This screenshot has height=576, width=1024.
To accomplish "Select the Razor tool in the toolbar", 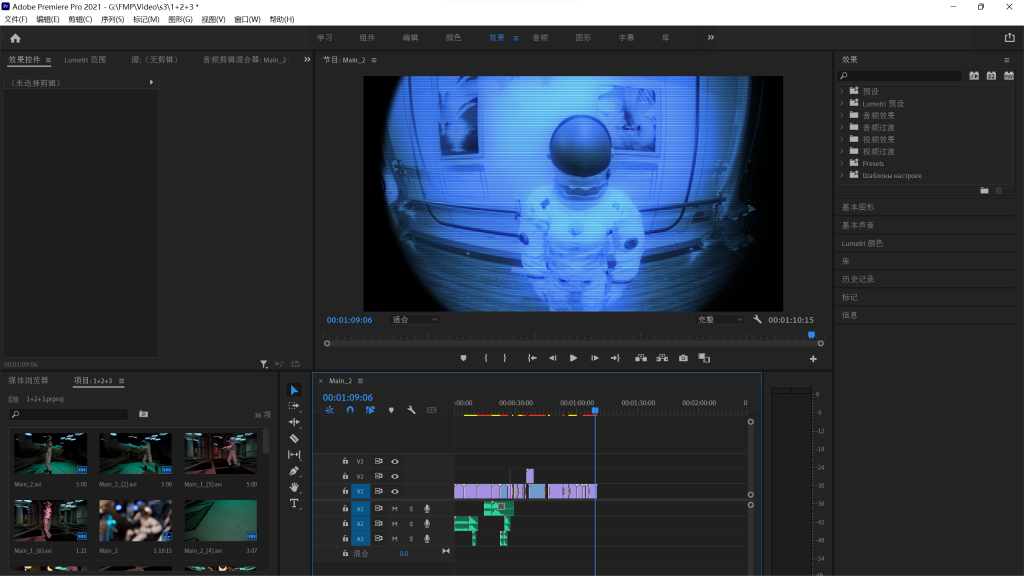I will coord(294,438).
